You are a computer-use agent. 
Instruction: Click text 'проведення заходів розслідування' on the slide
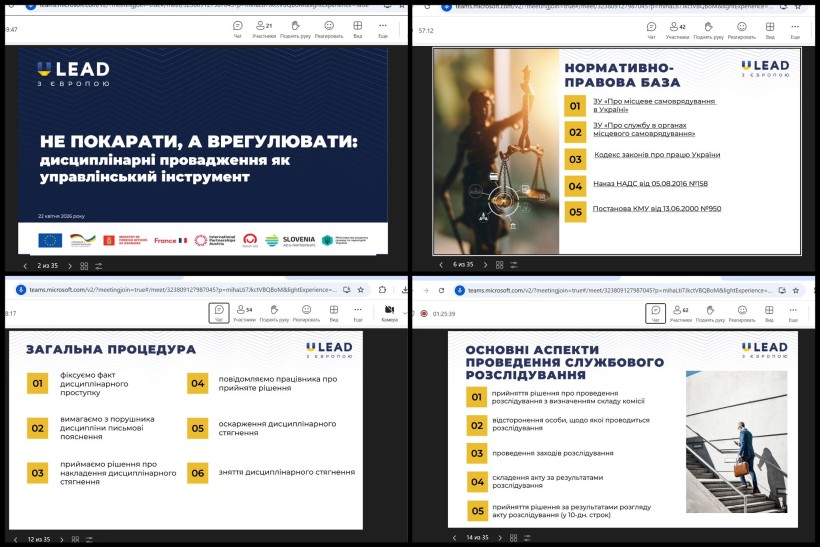point(553,453)
